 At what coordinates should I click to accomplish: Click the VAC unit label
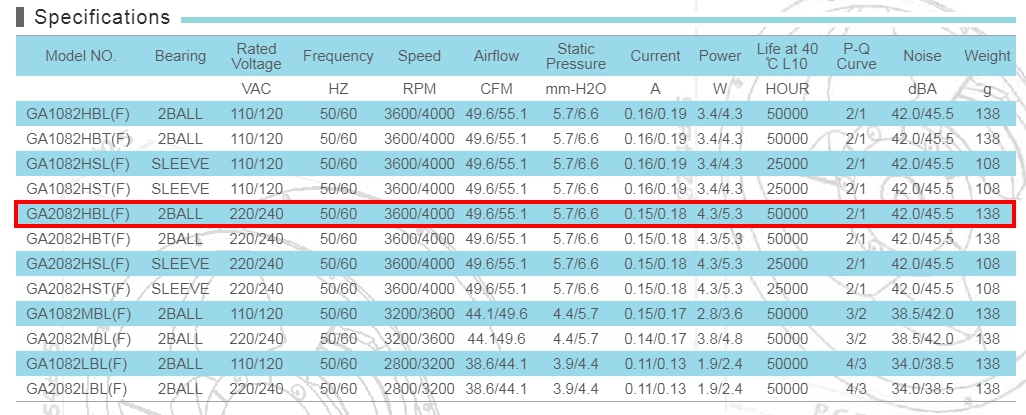pos(256,88)
